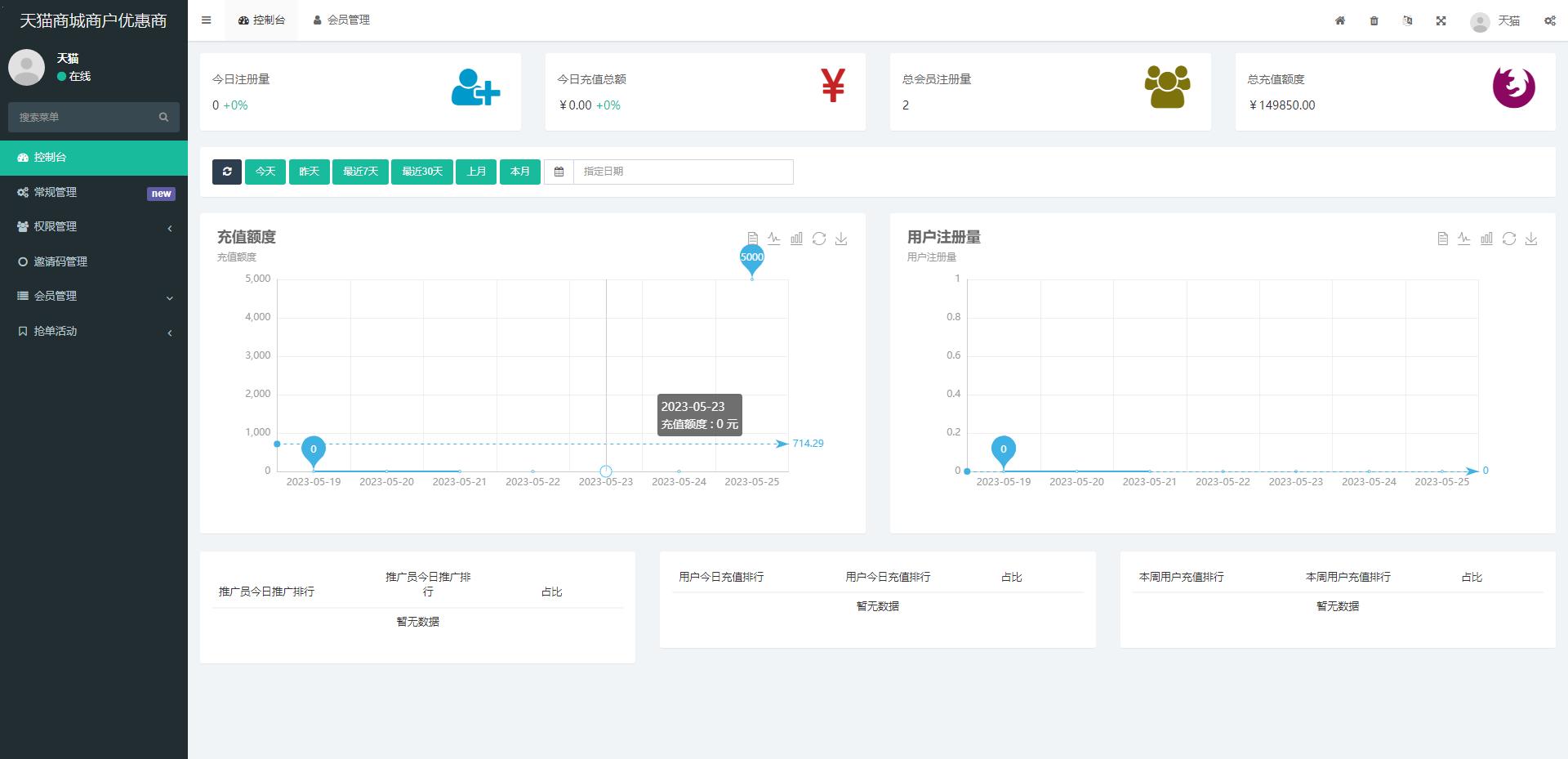Click the trash (clear cache) icon
The image size is (1568, 759).
coord(1374,20)
